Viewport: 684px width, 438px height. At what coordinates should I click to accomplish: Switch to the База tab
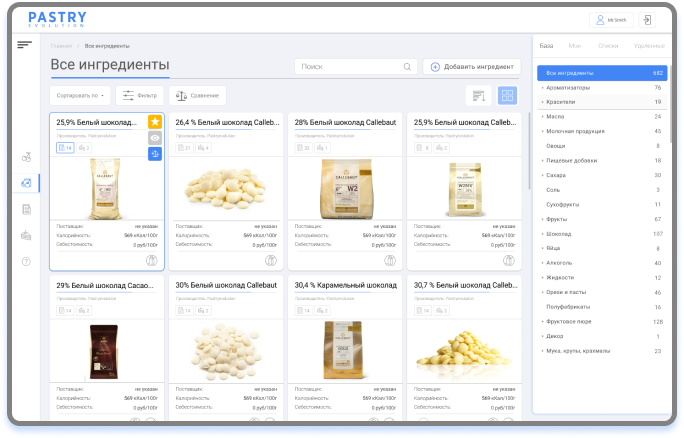pyautogui.click(x=546, y=46)
